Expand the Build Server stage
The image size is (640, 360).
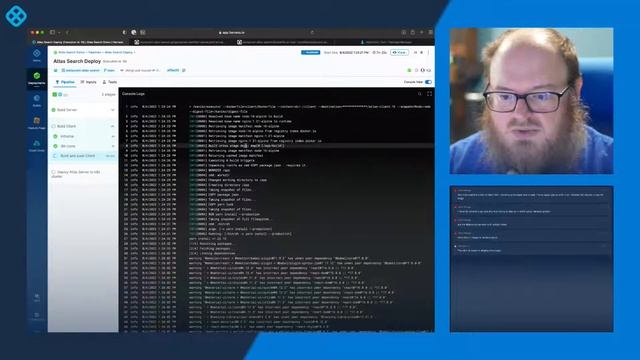(113, 110)
